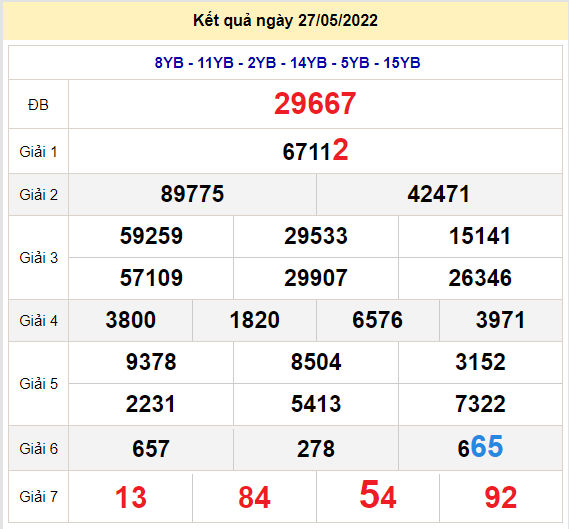Select fifth prize number 8504
Screen dimensions: 569x529
click(x=316, y=362)
